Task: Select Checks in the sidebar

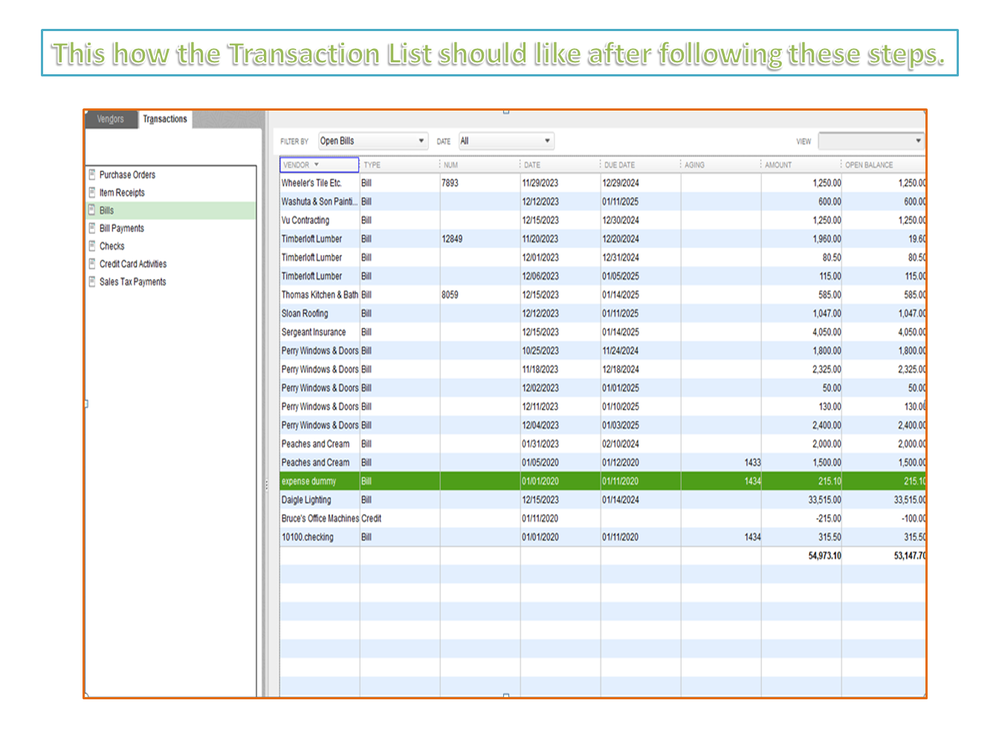Action: click(x=112, y=246)
